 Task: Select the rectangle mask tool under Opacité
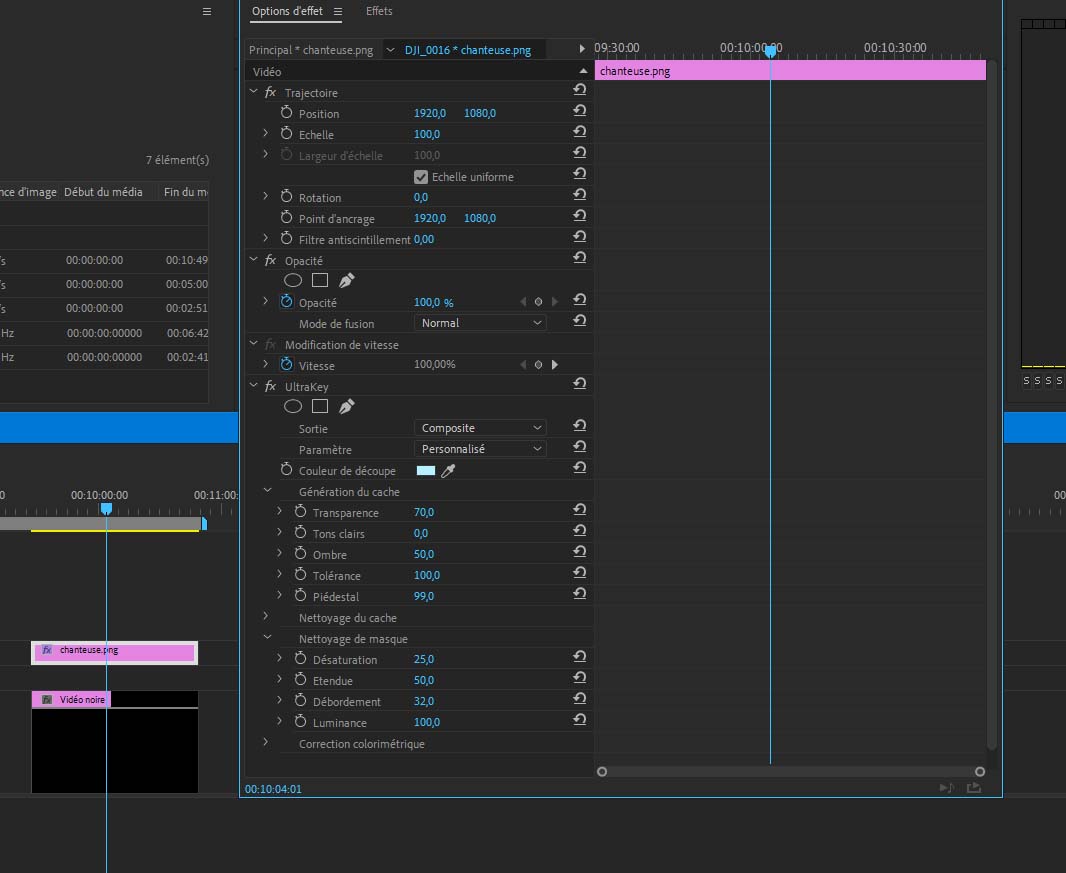(320, 280)
